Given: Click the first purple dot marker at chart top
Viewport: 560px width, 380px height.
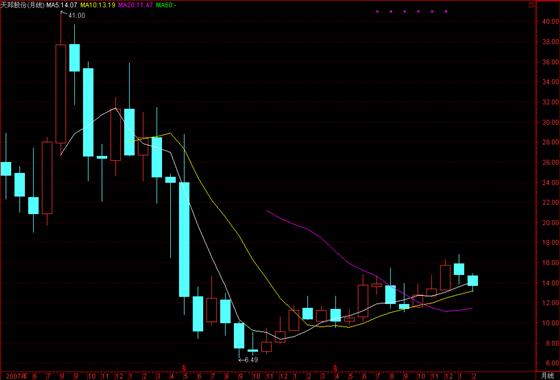Looking at the screenshot, I should point(377,11).
